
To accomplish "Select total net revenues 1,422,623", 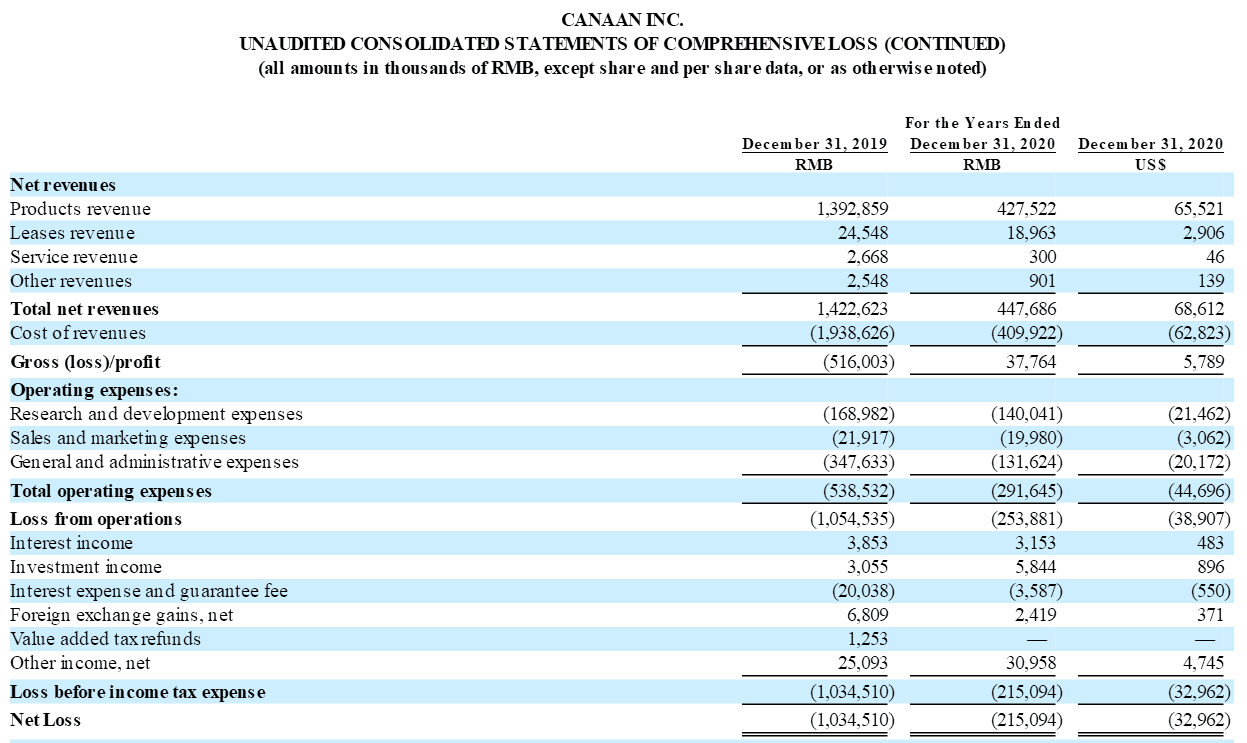I will click(x=853, y=309).
